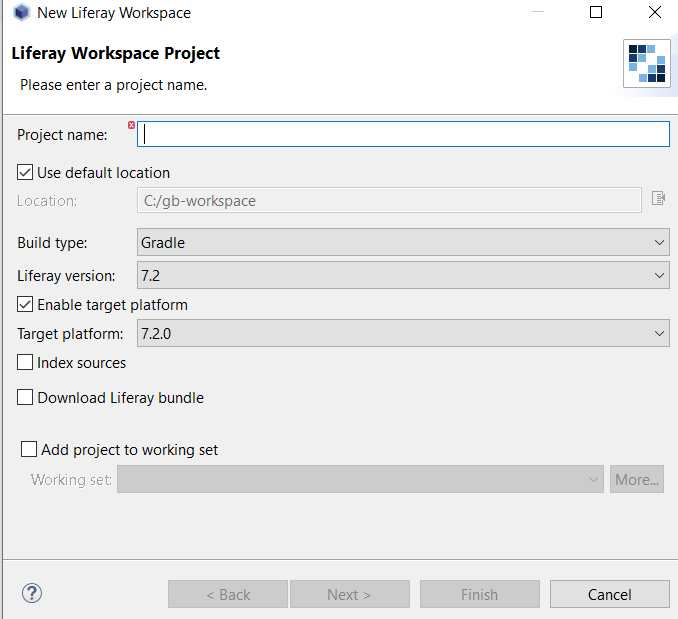Screen dimensions: 678x619
Task: Click the 'Location:' label
Action: coord(47,201)
